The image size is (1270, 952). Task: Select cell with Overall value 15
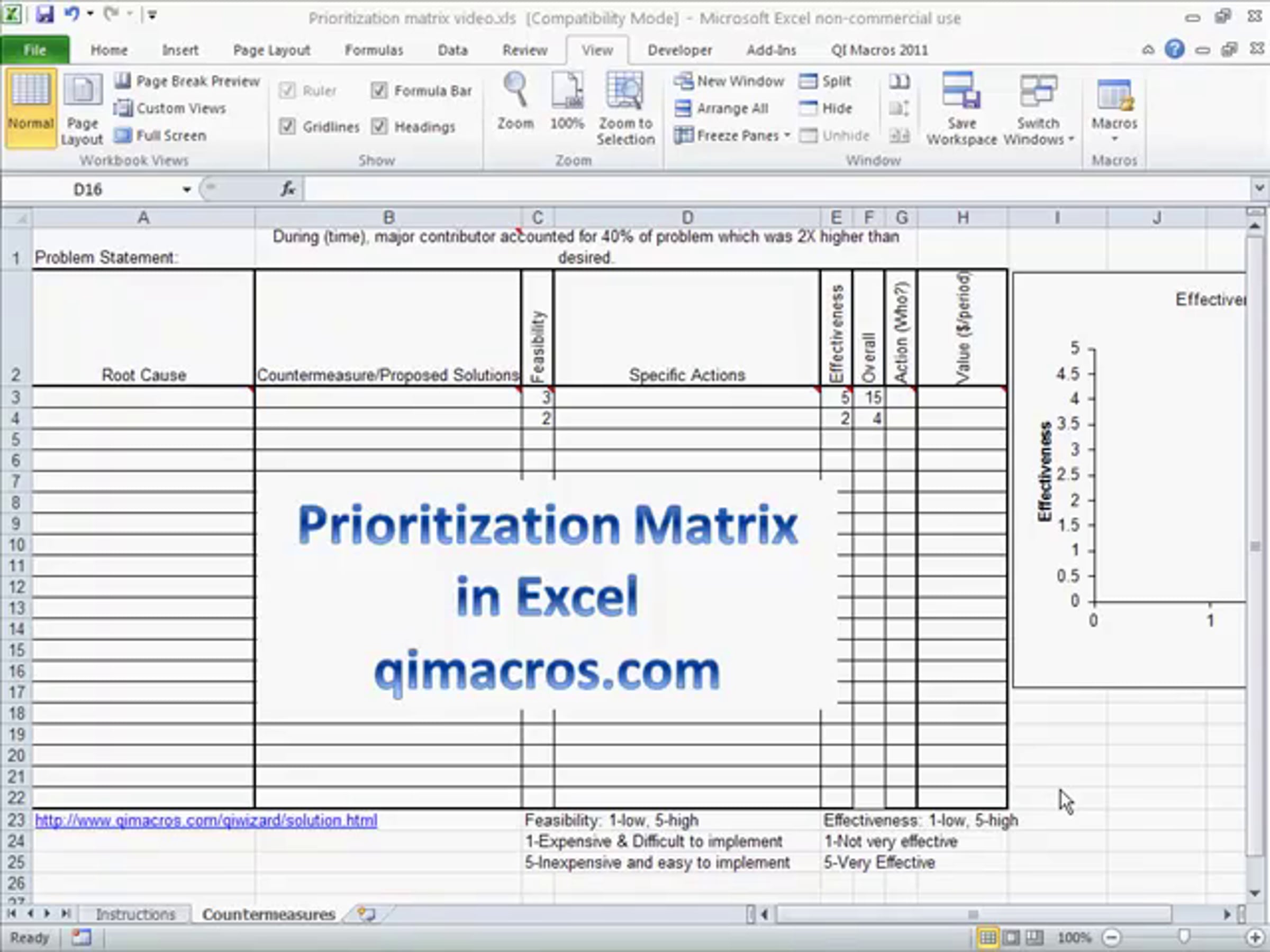pos(868,397)
